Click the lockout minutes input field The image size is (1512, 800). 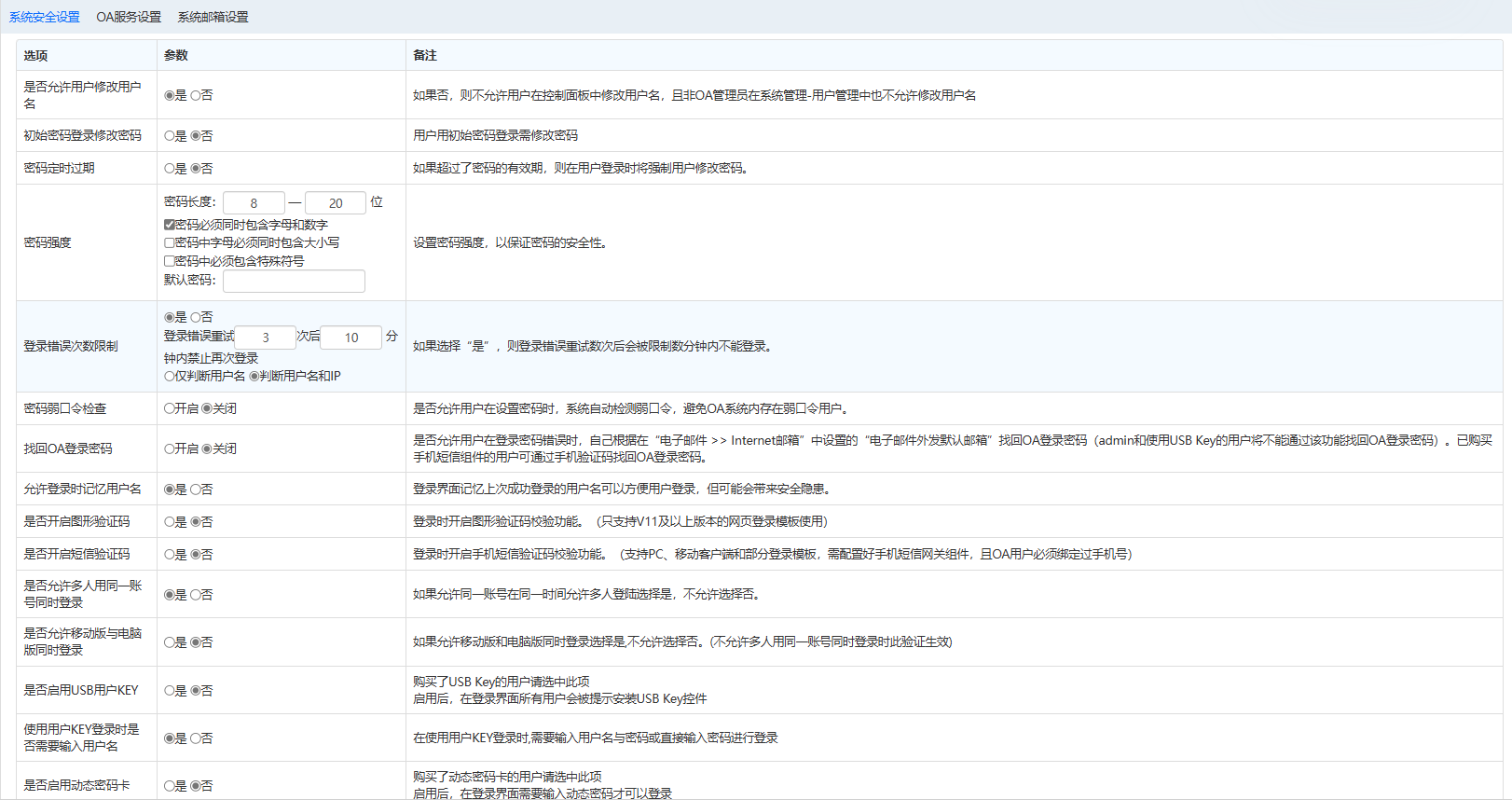pyautogui.click(x=351, y=338)
